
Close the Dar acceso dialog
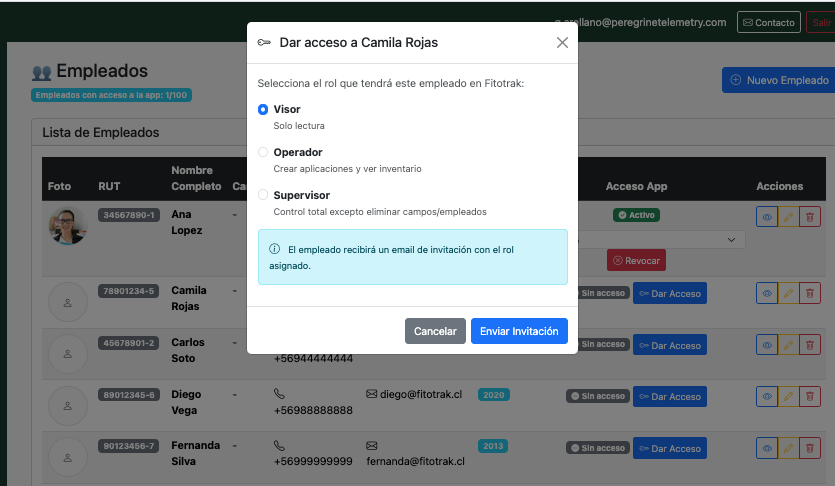(562, 43)
